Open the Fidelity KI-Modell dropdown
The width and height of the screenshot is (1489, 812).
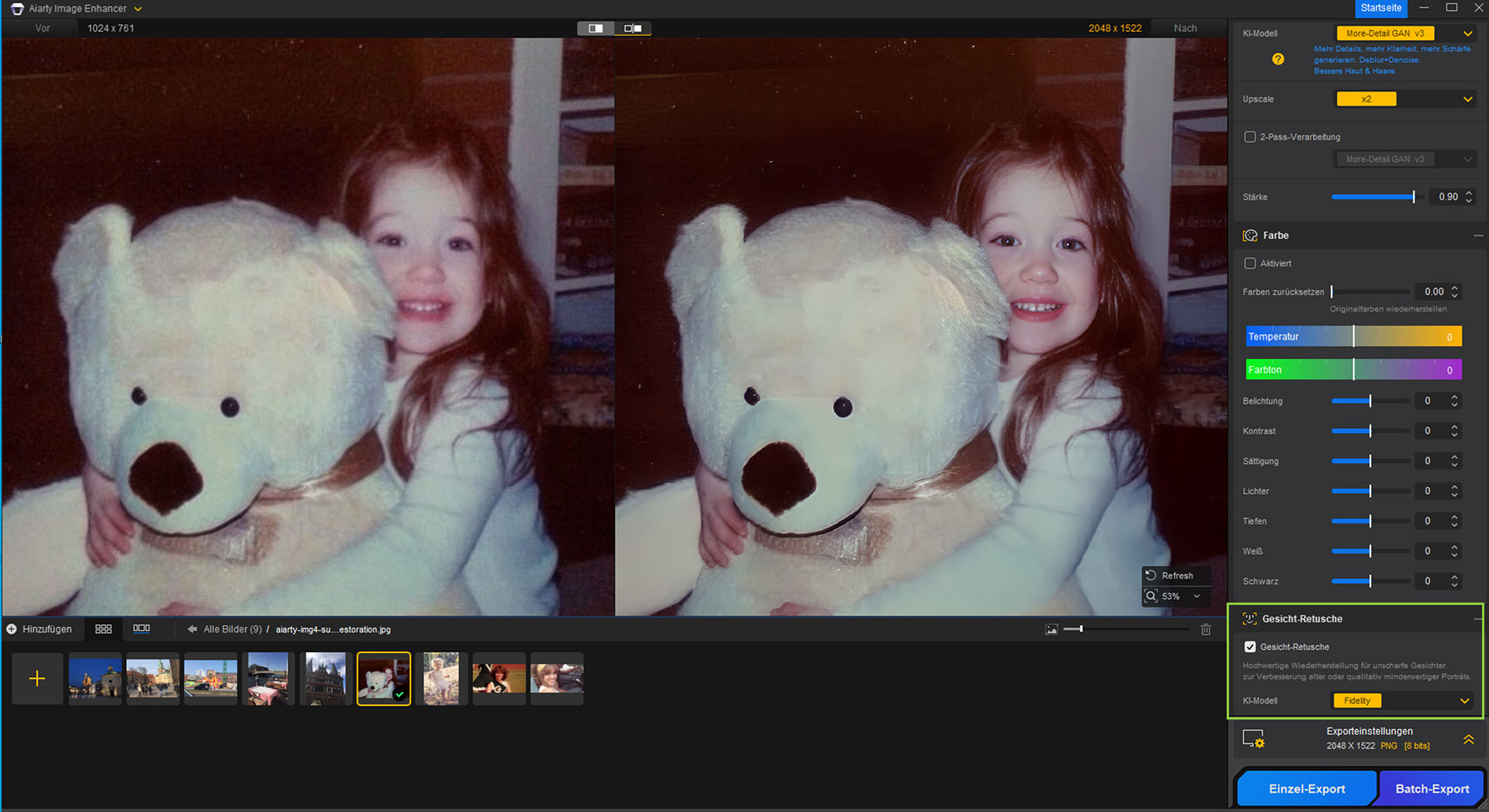click(x=1402, y=700)
